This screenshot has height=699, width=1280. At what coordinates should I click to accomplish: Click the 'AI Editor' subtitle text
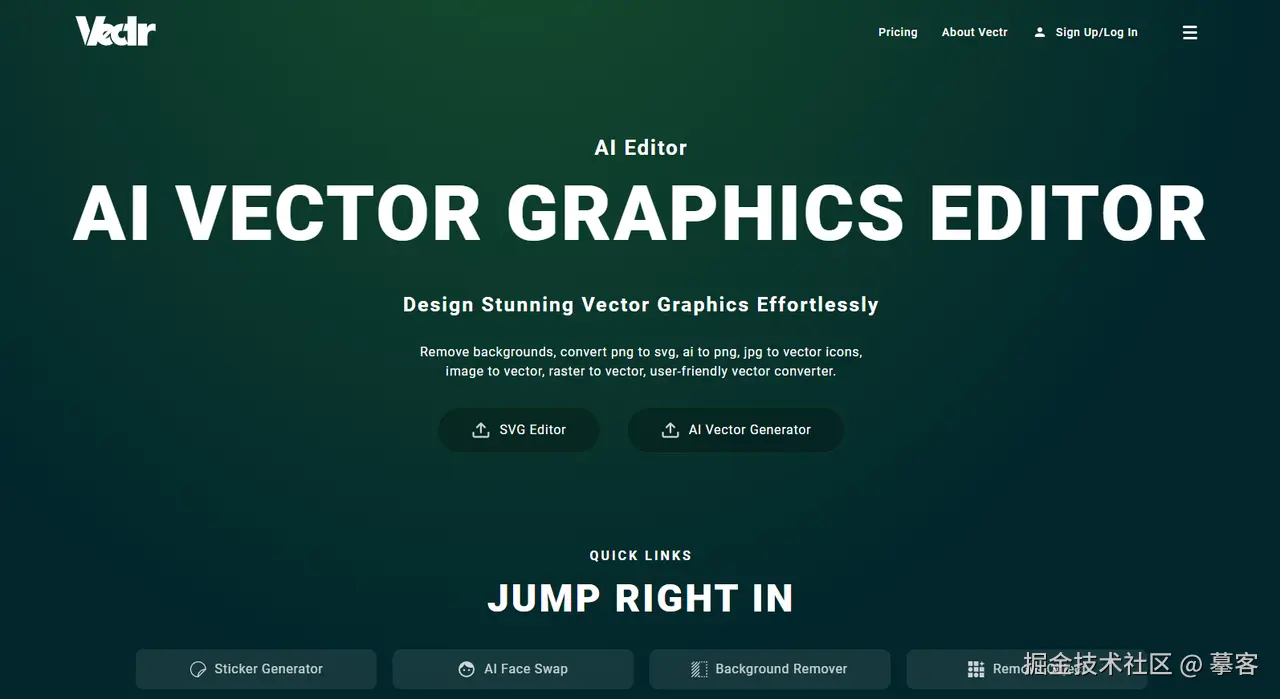(x=640, y=148)
